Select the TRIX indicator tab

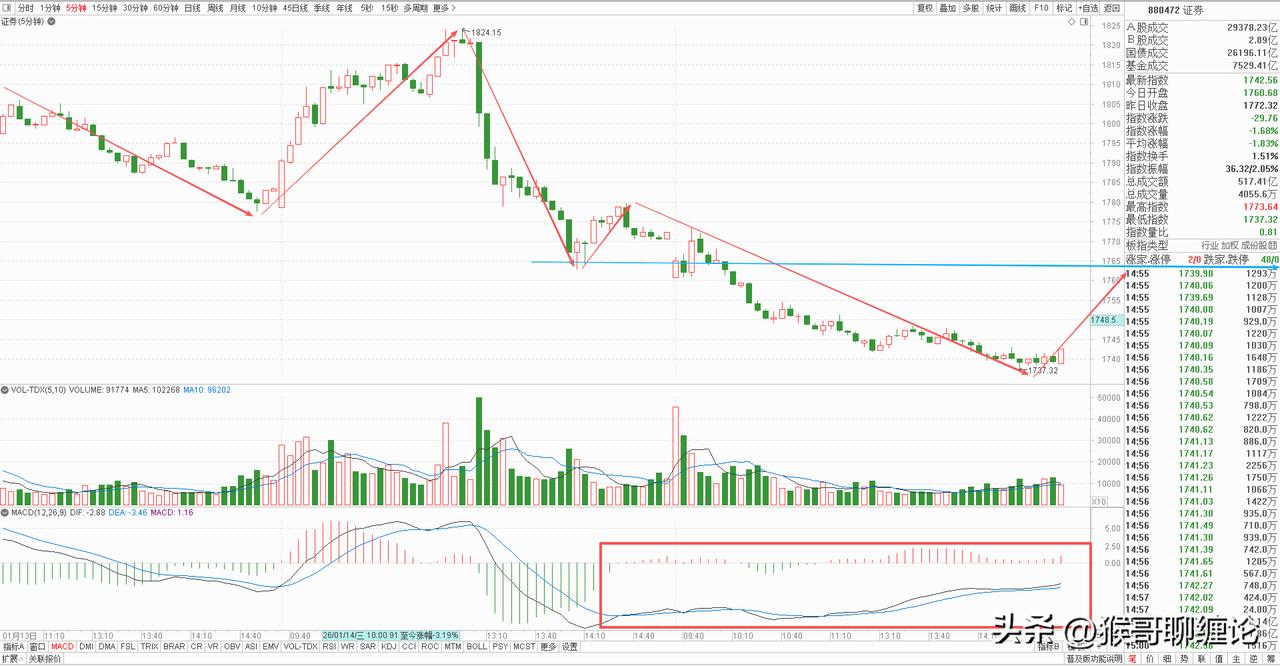[x=150, y=646]
